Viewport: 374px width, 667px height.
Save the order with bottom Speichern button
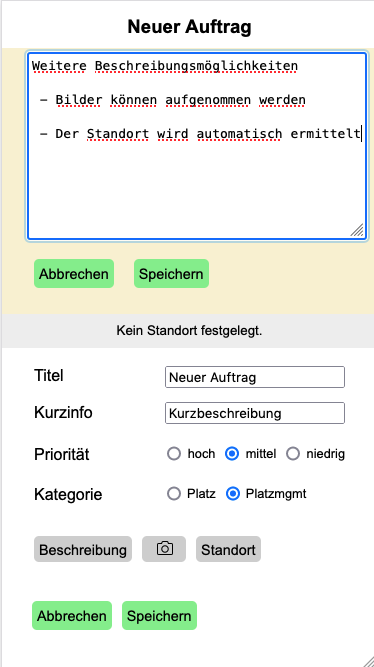coord(160,616)
